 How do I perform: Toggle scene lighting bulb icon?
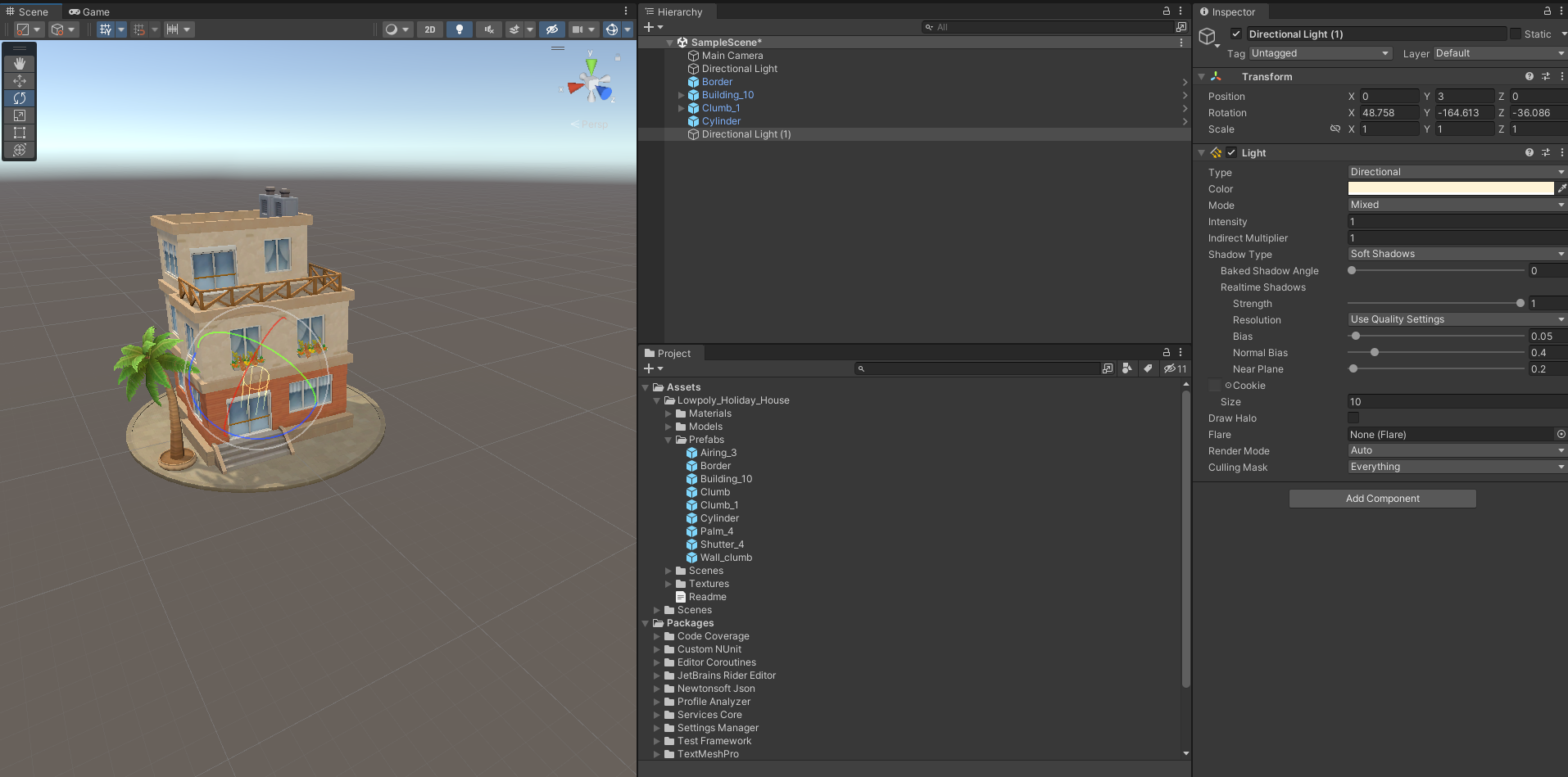pyautogui.click(x=460, y=29)
